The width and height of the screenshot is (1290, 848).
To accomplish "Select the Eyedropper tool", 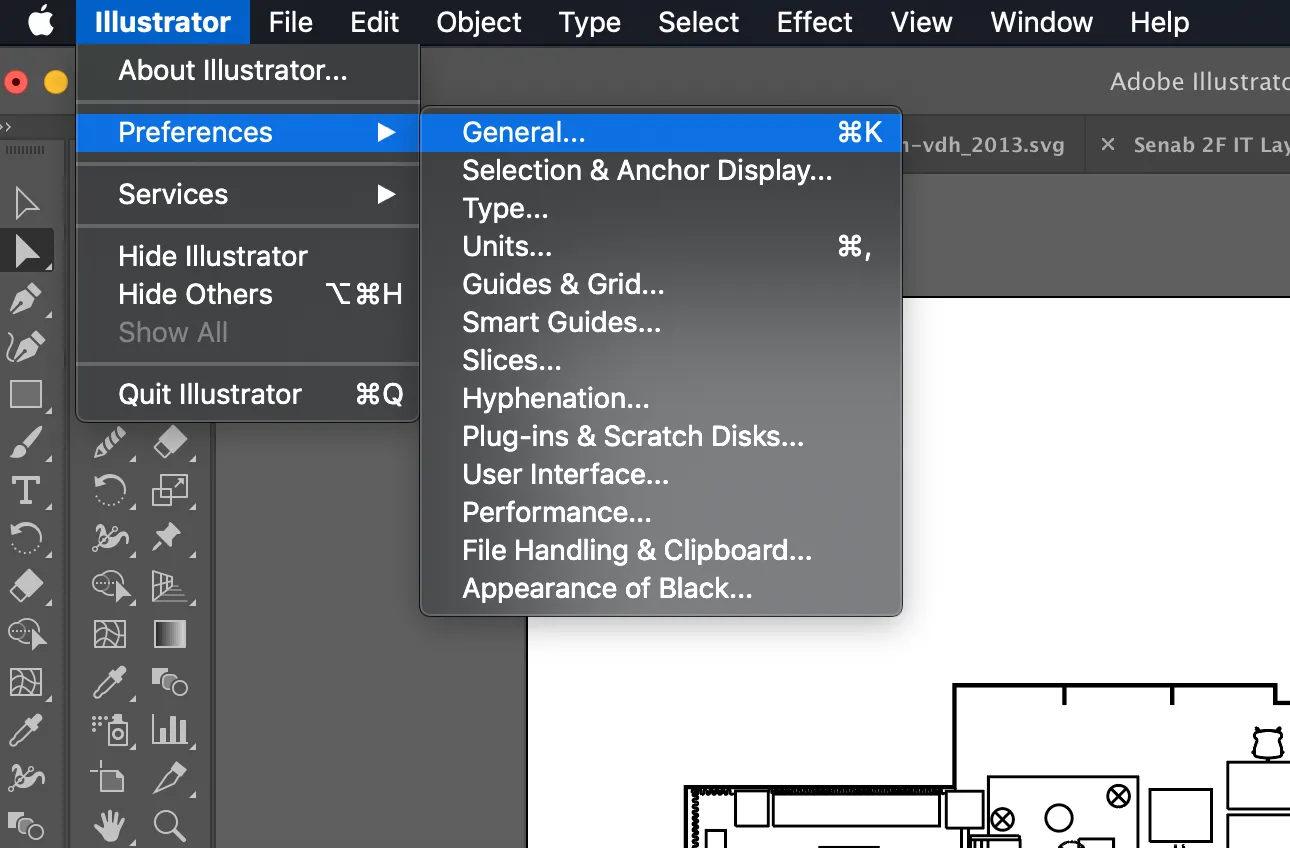I will [110, 684].
